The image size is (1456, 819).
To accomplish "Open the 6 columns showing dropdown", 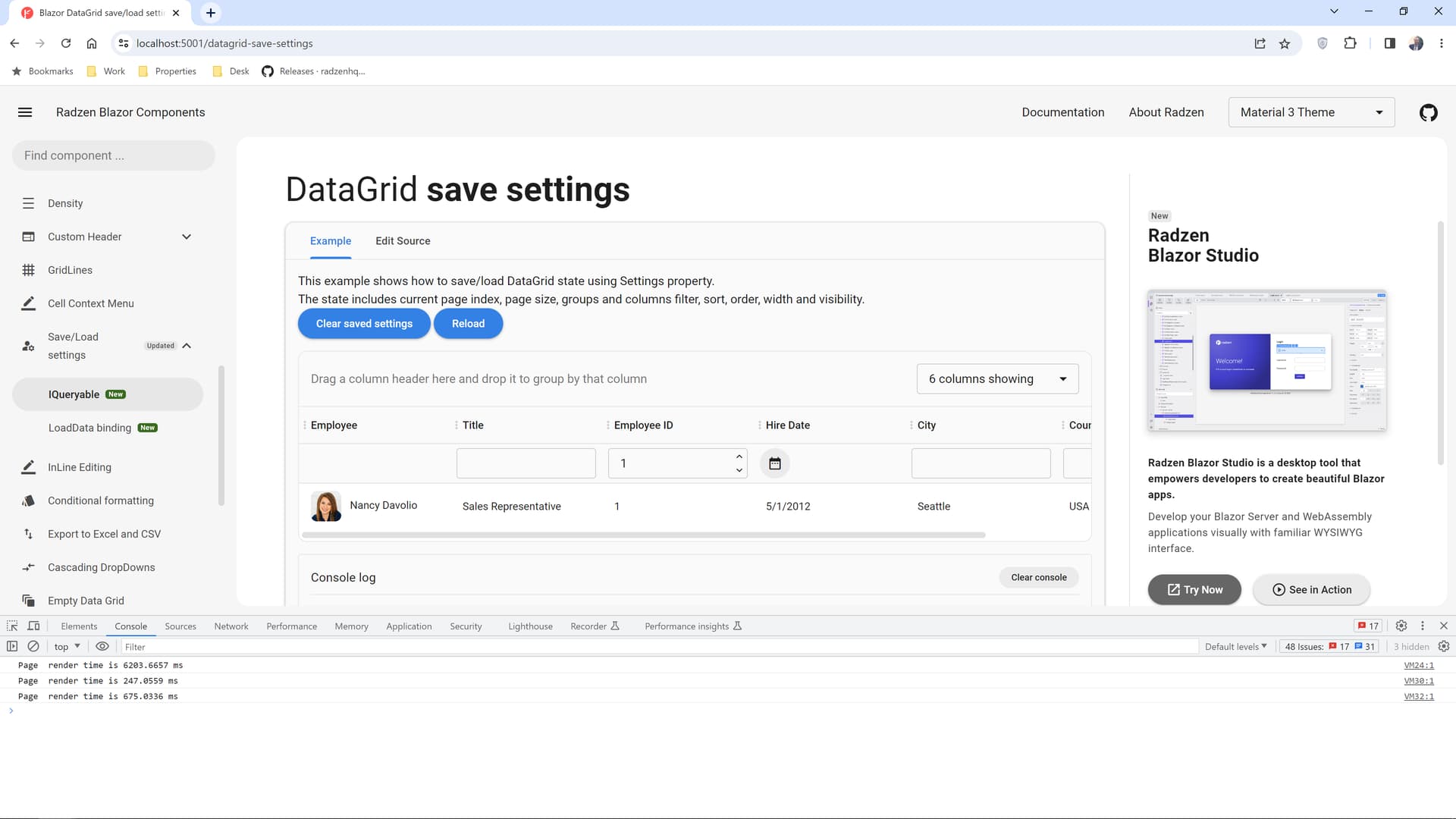I will point(997,378).
